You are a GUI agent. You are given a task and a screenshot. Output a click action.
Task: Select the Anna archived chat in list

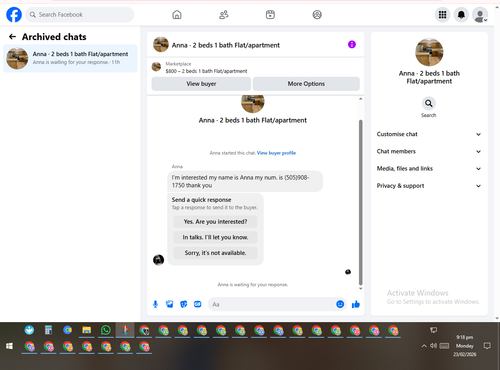click(70, 58)
